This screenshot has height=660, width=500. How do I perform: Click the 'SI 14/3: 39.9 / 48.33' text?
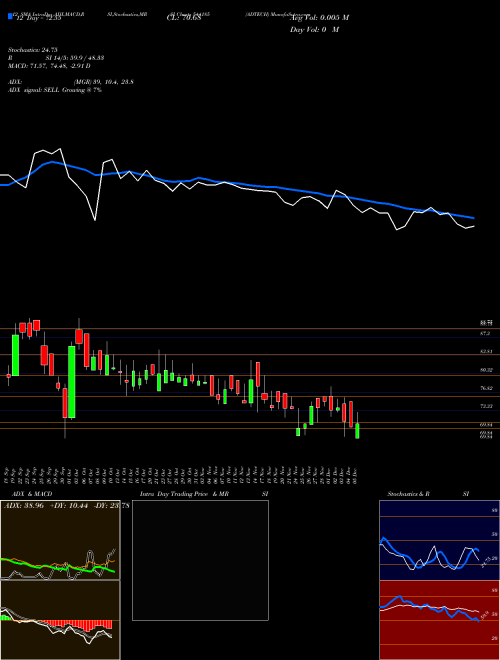[75, 58]
